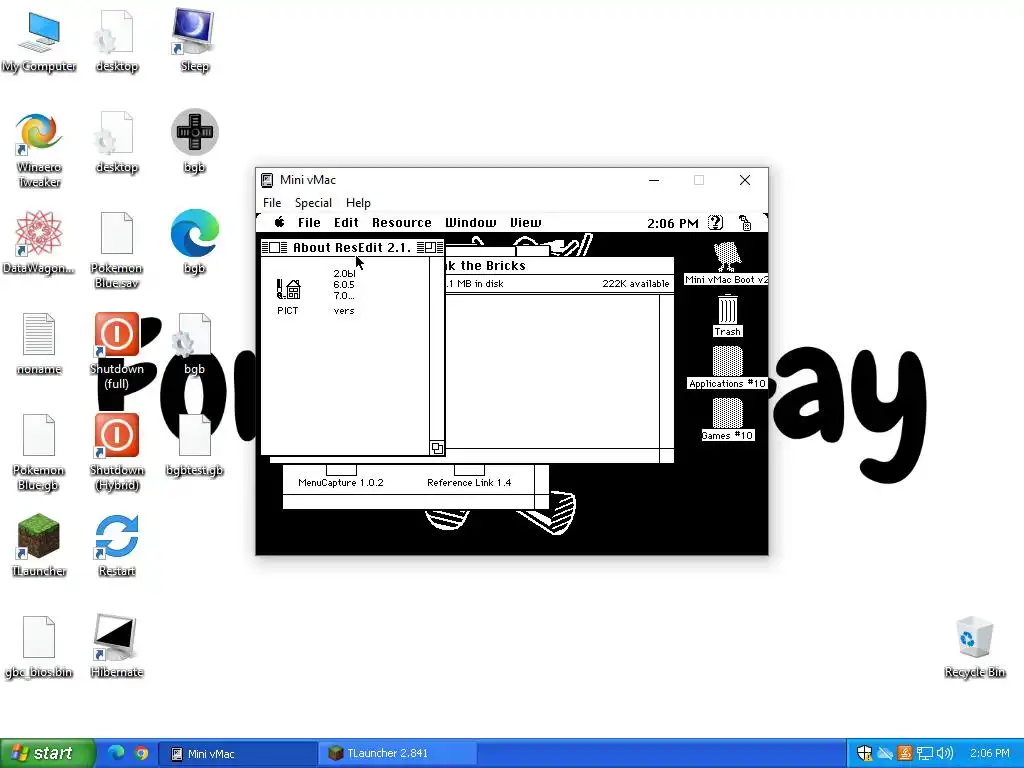Click the taskbar clock 2:06 PM

(x=989, y=753)
